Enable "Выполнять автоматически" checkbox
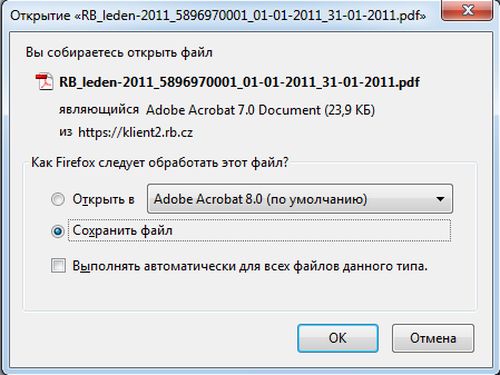This screenshot has height=375, width=500. click(58, 266)
